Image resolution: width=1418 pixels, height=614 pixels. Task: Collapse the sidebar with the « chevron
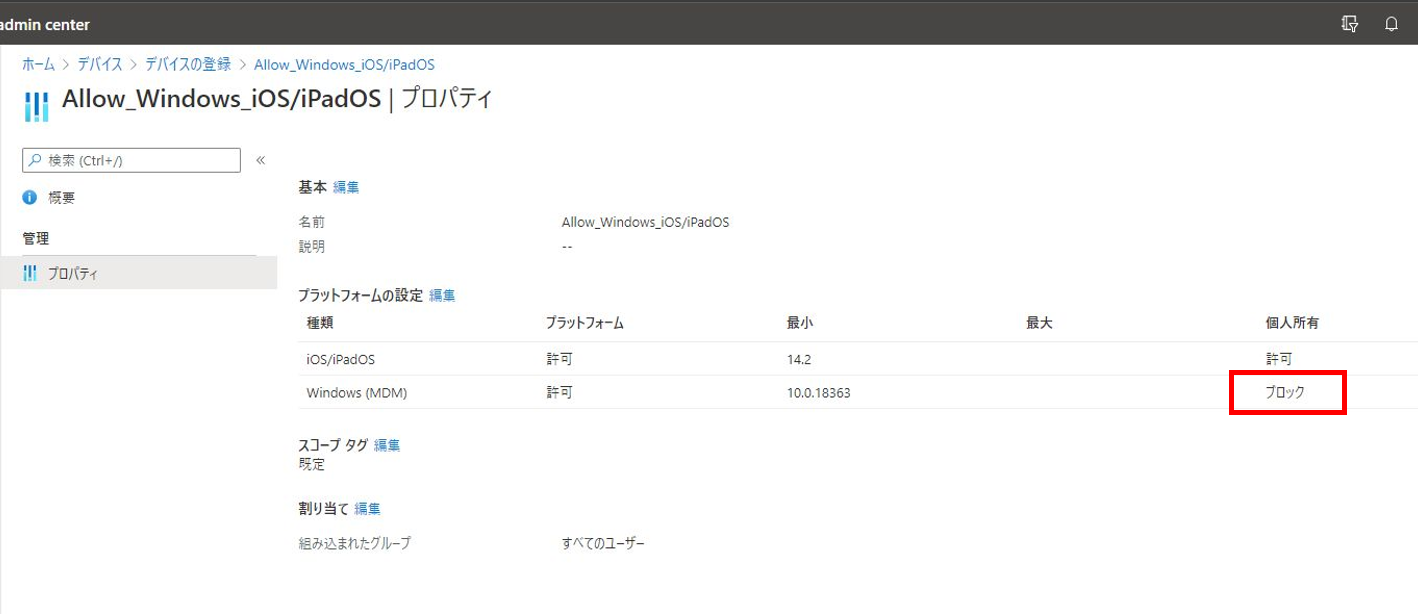[260, 159]
